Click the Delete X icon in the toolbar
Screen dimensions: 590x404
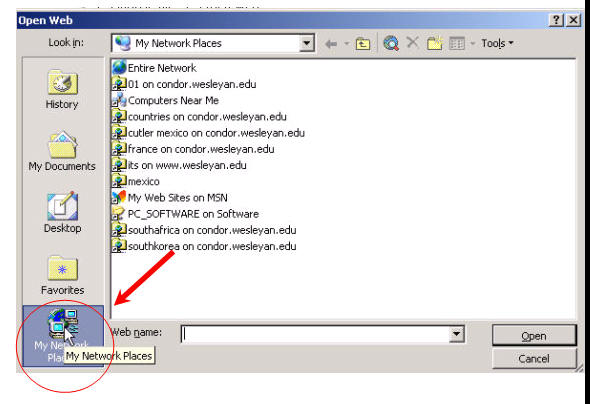(x=413, y=43)
